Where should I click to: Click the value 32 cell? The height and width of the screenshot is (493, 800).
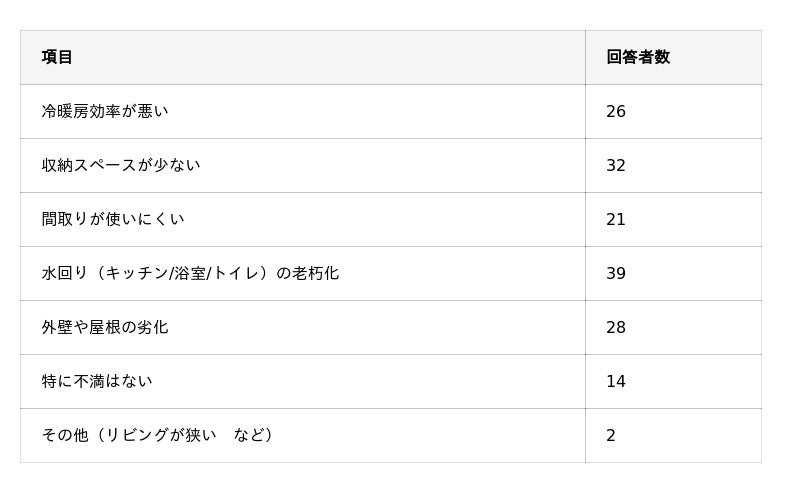616,165
